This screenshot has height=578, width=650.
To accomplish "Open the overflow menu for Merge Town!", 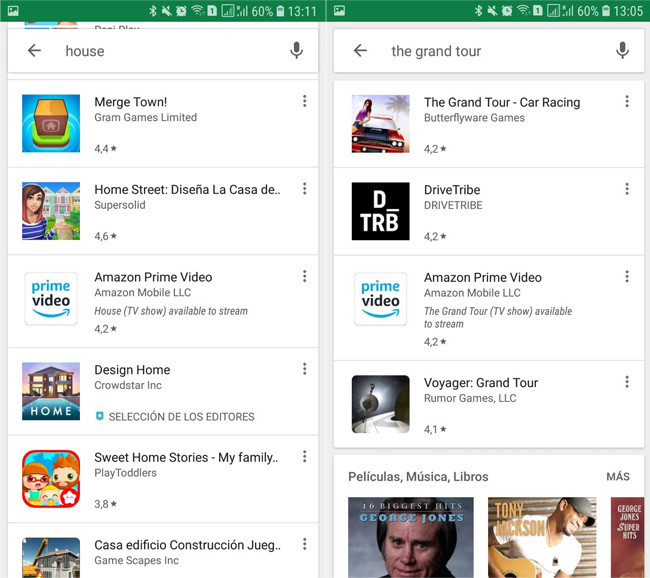I will pos(305,101).
